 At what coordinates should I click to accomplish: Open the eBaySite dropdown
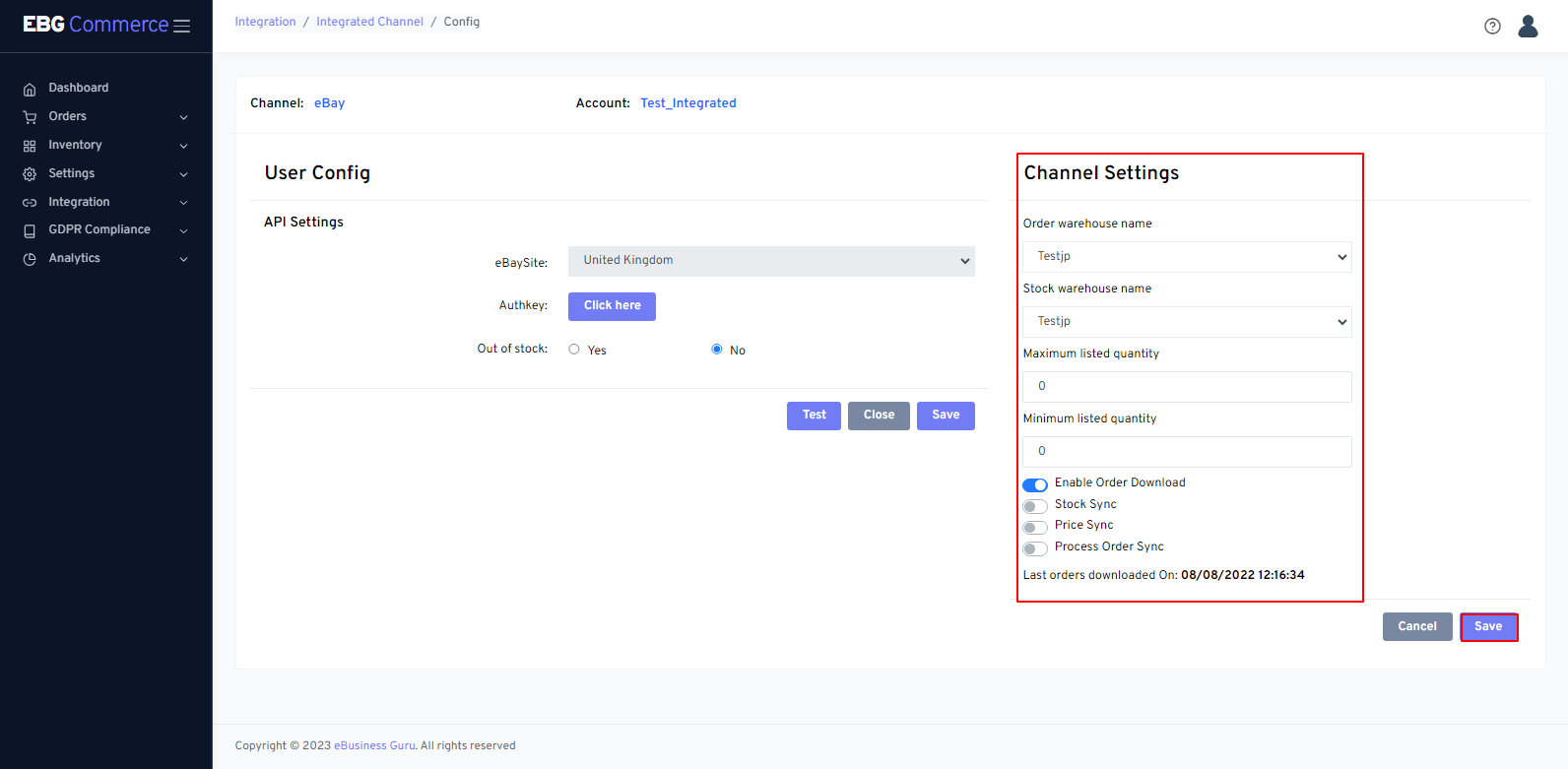[x=770, y=261]
